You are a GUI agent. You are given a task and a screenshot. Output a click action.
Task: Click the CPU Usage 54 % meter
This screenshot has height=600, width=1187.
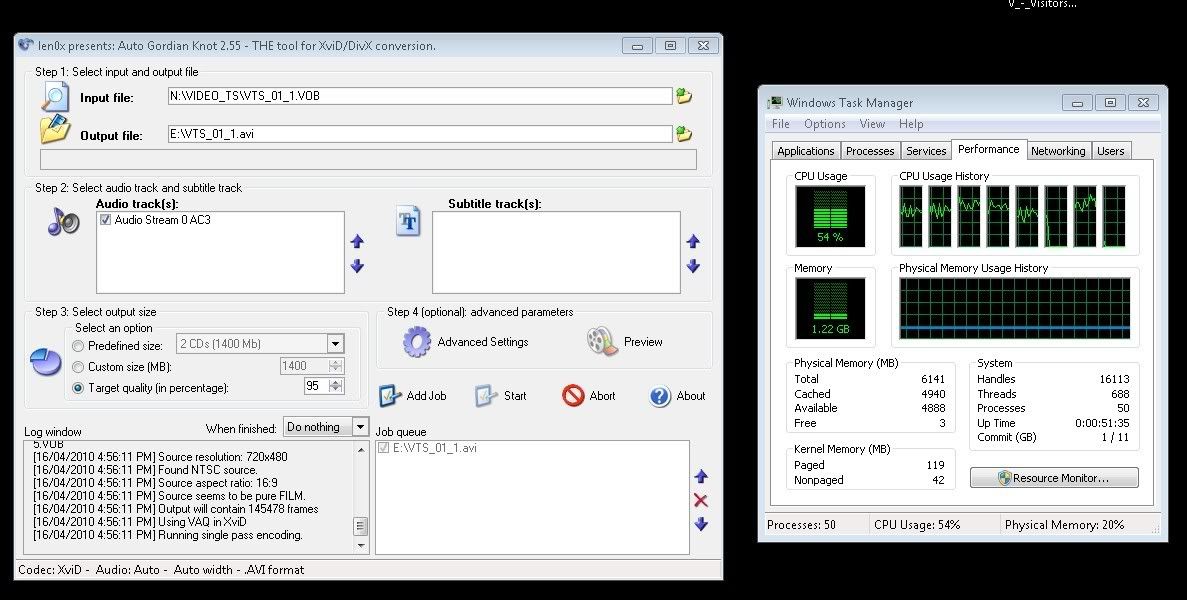click(830, 216)
